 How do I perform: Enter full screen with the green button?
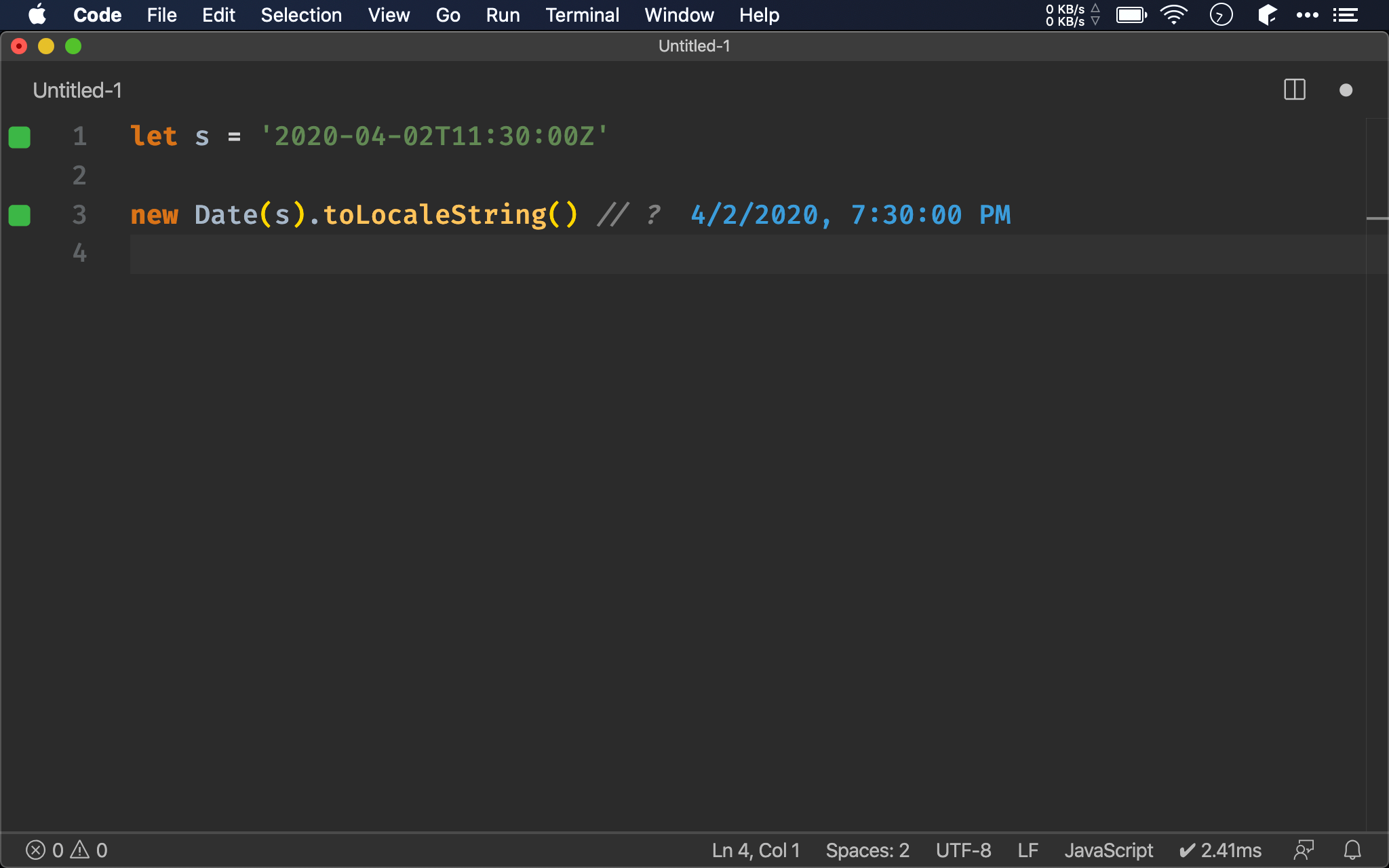pos(73,46)
